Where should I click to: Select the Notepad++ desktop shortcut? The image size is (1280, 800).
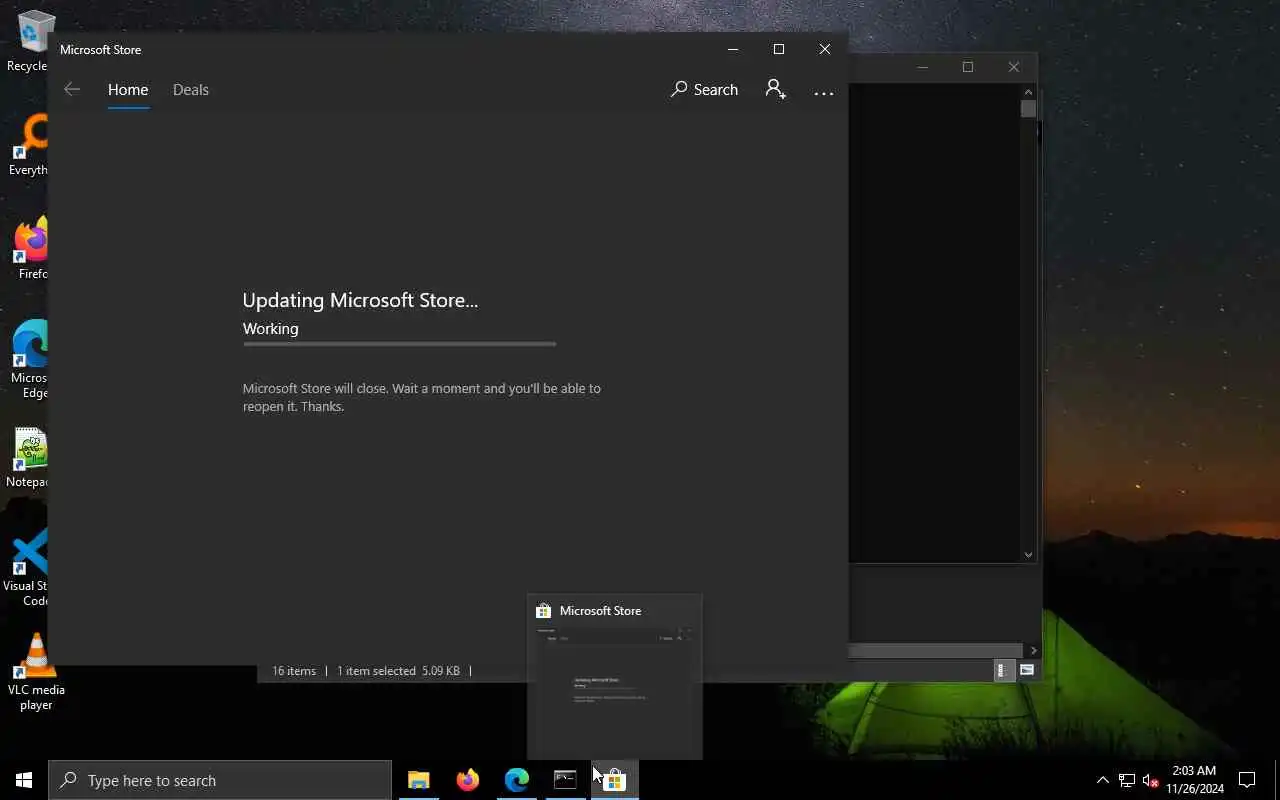click(30, 458)
